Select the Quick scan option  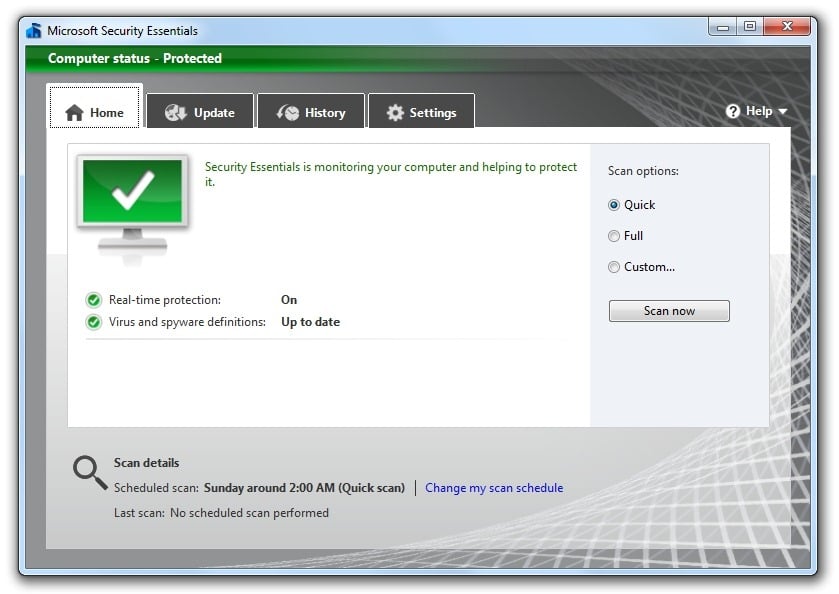[614, 205]
